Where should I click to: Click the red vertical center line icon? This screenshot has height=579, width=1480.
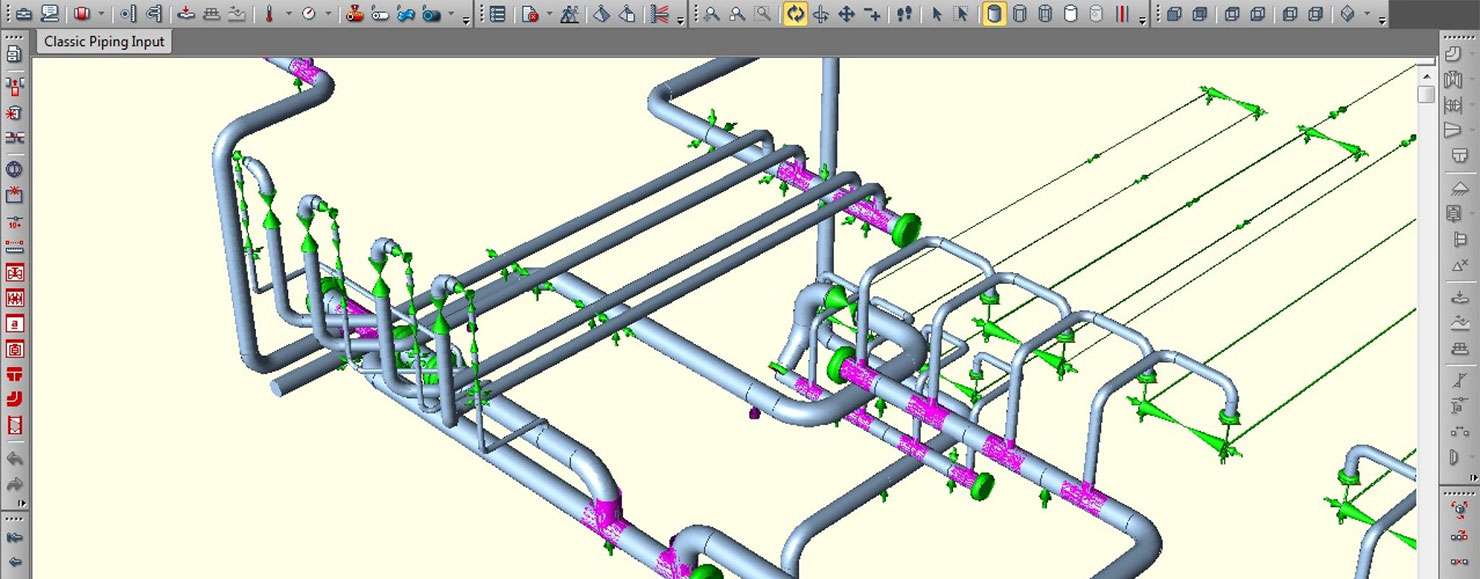click(x=1122, y=14)
